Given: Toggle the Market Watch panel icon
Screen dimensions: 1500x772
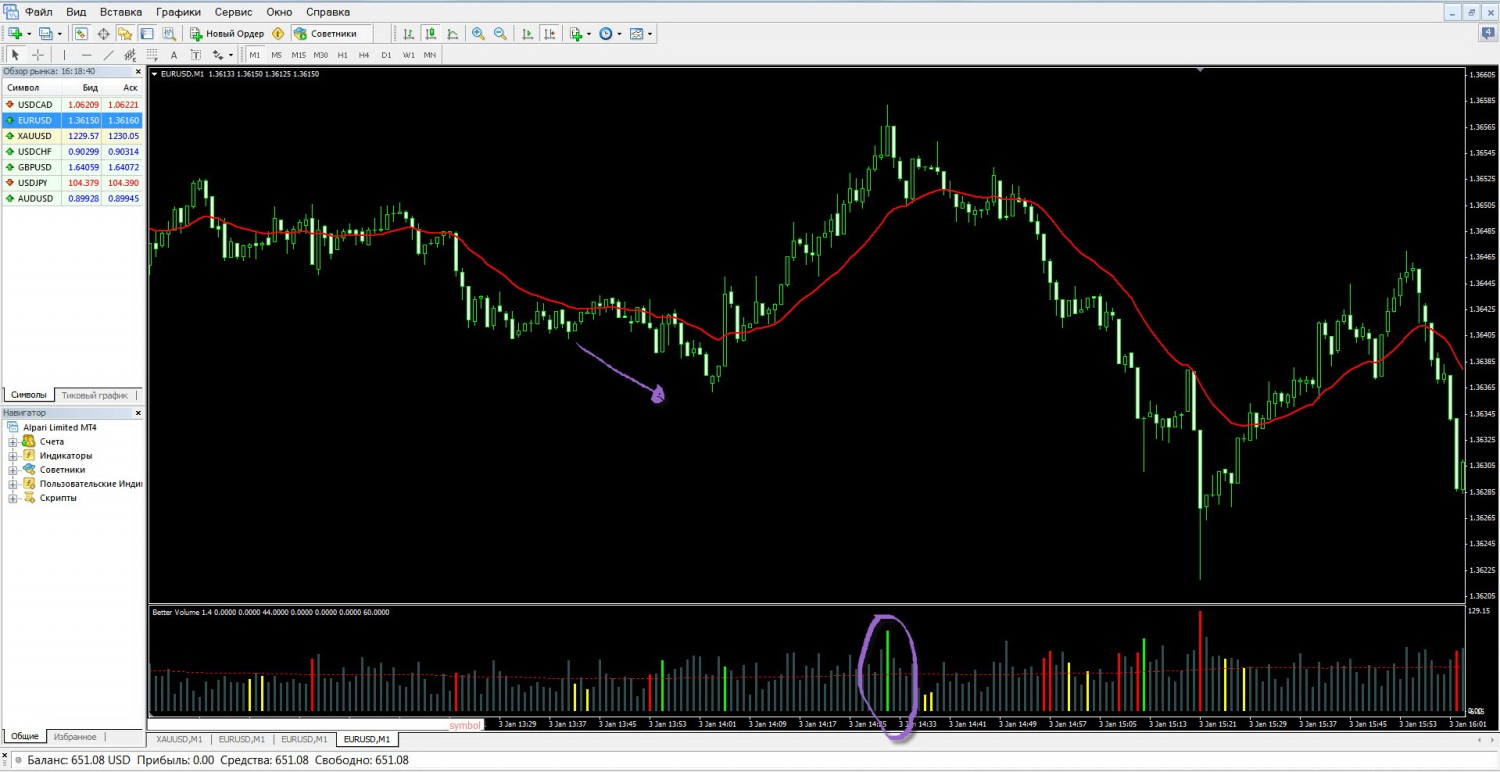Looking at the screenshot, I should pos(81,34).
